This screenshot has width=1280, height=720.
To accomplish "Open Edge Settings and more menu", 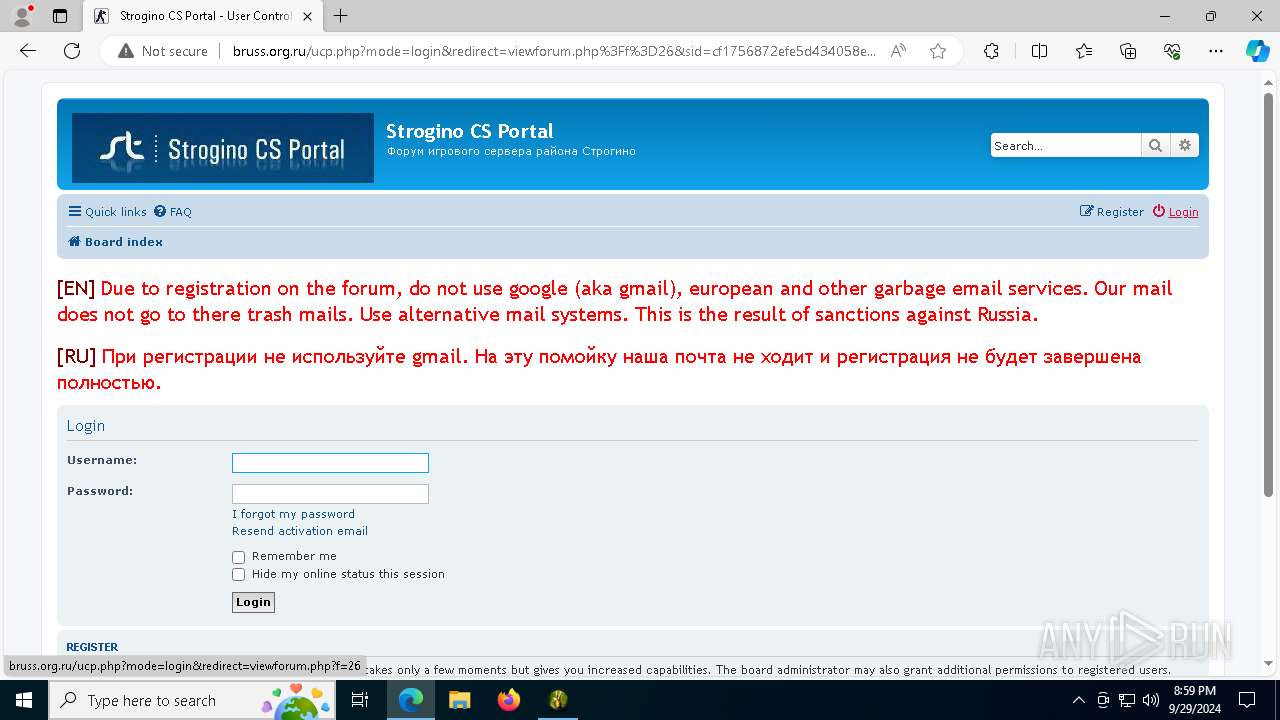I will click(x=1216, y=51).
